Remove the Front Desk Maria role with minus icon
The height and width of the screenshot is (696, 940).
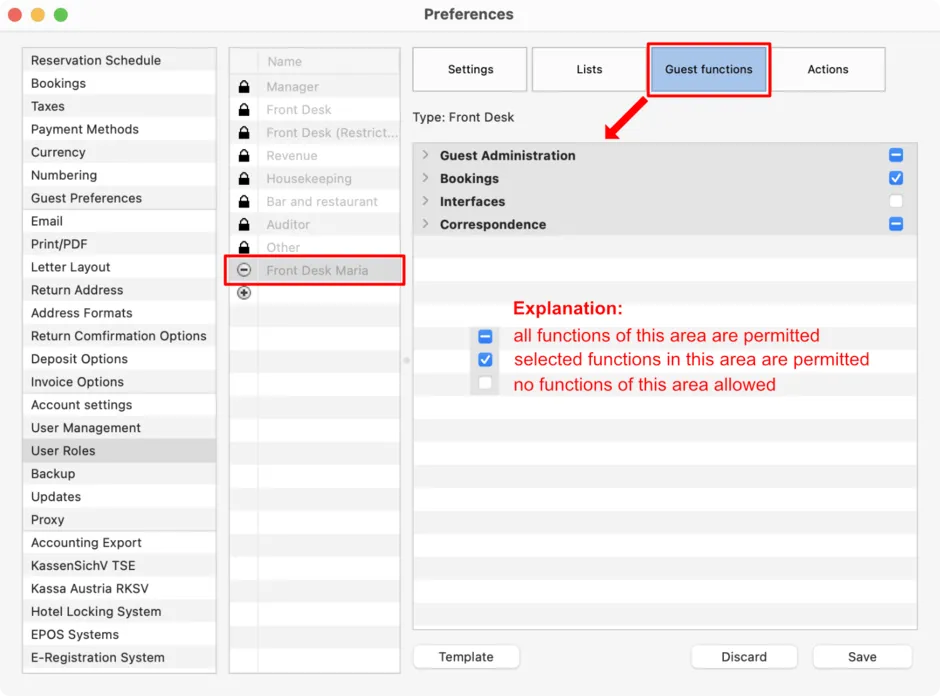point(244,270)
